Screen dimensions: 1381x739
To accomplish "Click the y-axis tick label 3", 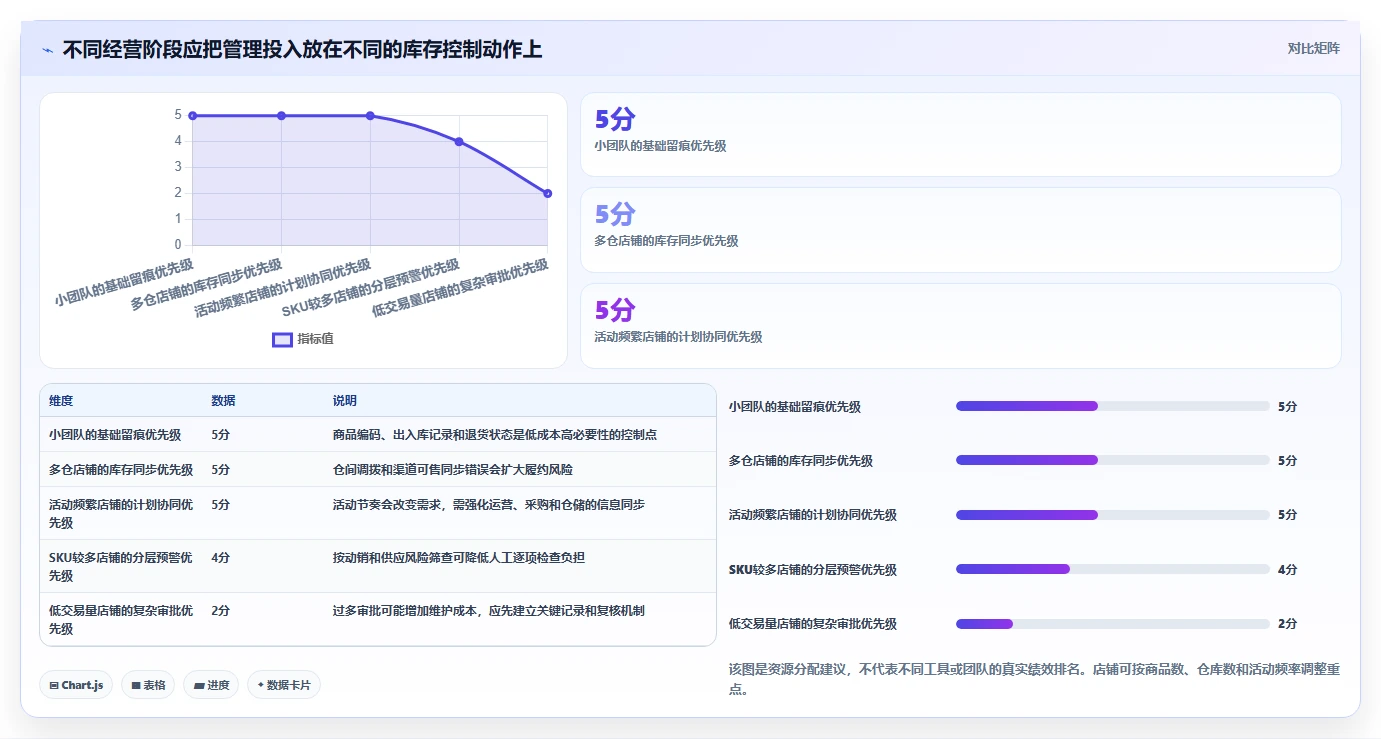I will (178, 167).
